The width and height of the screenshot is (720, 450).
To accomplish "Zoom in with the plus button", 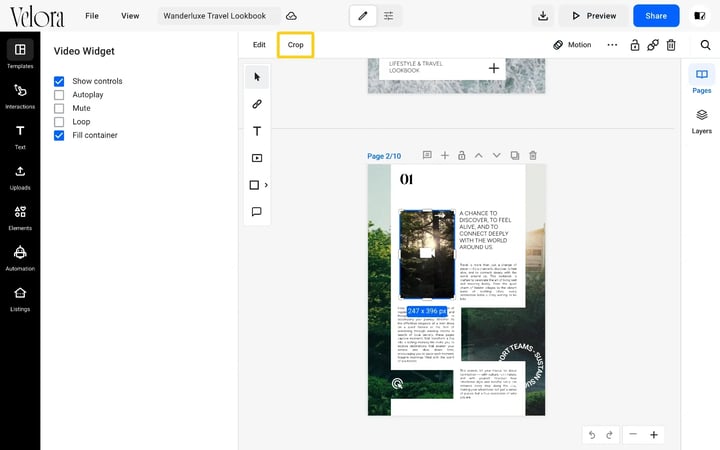I will tap(654, 434).
